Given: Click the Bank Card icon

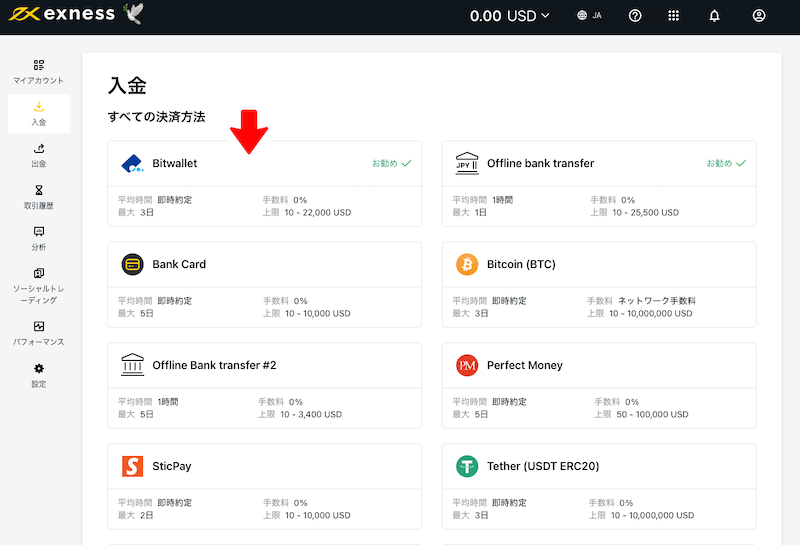Looking at the screenshot, I should click(132, 264).
